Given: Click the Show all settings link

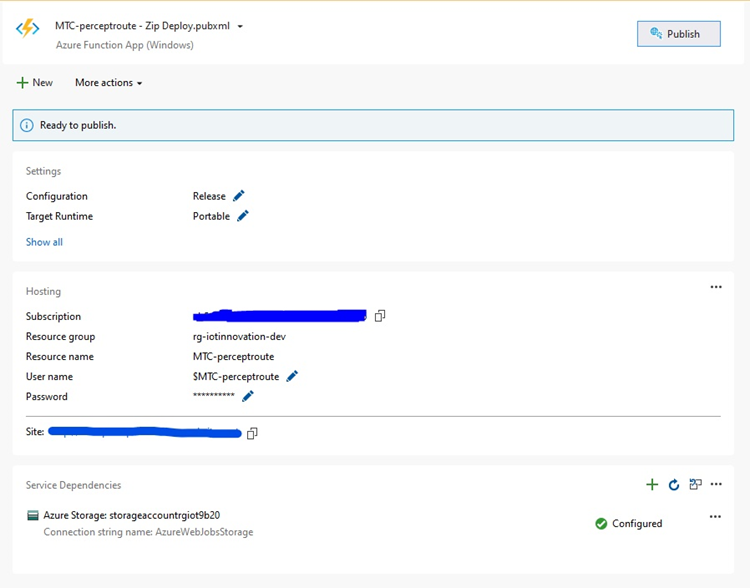Looking at the screenshot, I should 44,242.
